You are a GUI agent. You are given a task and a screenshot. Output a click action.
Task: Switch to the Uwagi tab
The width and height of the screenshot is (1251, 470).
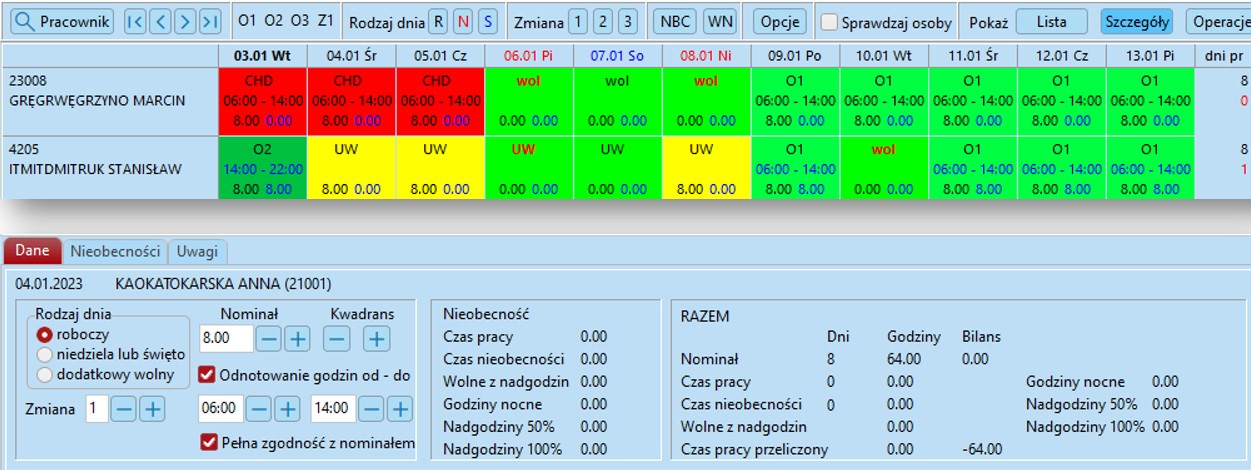click(197, 251)
